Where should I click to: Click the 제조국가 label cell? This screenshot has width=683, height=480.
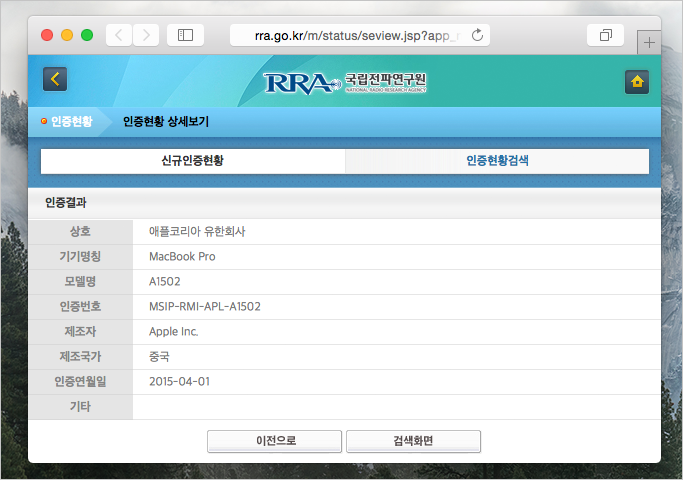(81, 357)
